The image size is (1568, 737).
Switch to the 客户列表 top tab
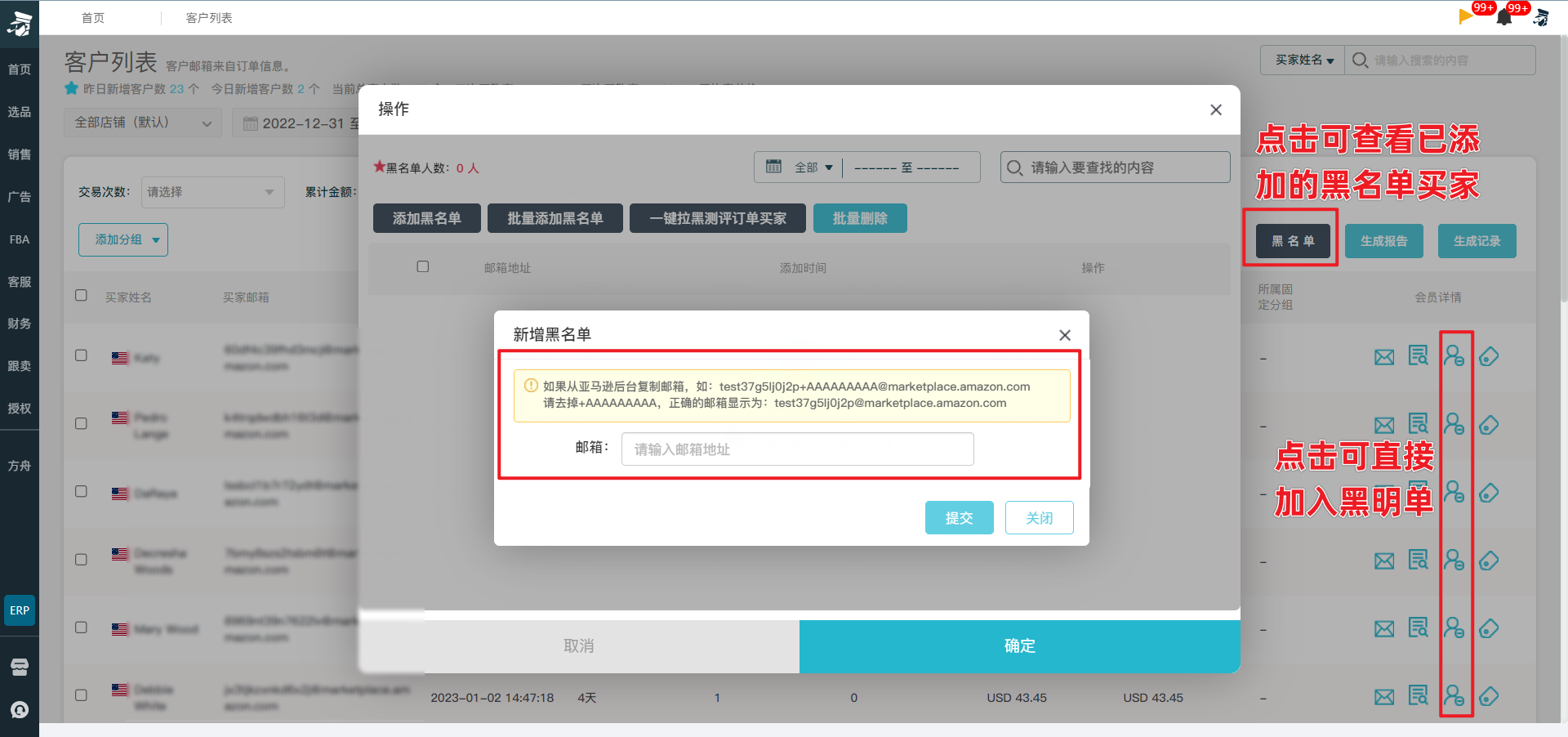pyautogui.click(x=209, y=18)
